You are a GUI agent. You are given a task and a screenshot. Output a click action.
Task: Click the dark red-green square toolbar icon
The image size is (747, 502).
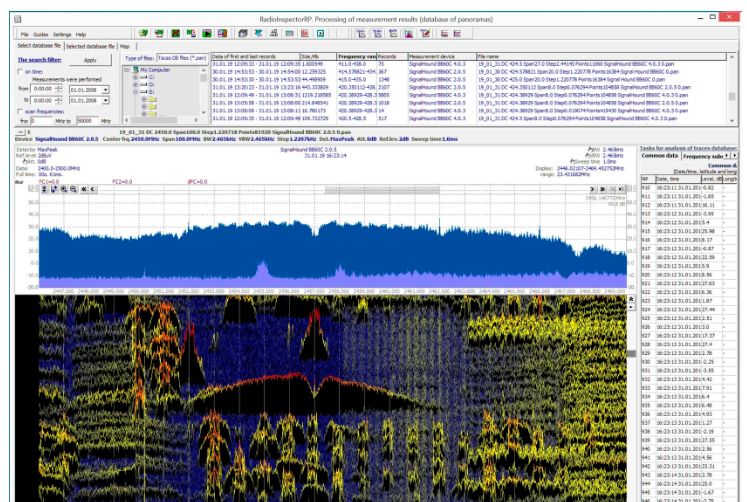[x=175, y=33]
